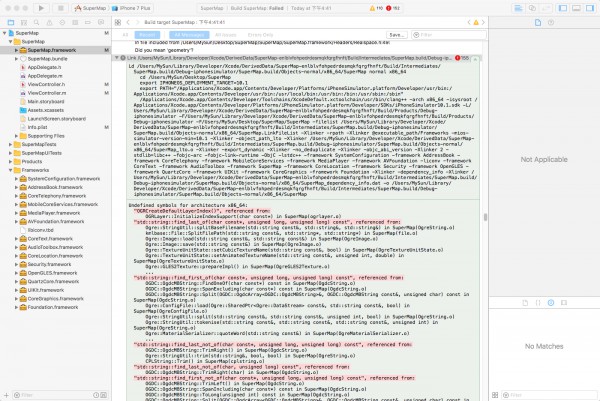This screenshot has width=600, height=401.
Task: Click the Stop button in toolbar
Action: (60, 8)
